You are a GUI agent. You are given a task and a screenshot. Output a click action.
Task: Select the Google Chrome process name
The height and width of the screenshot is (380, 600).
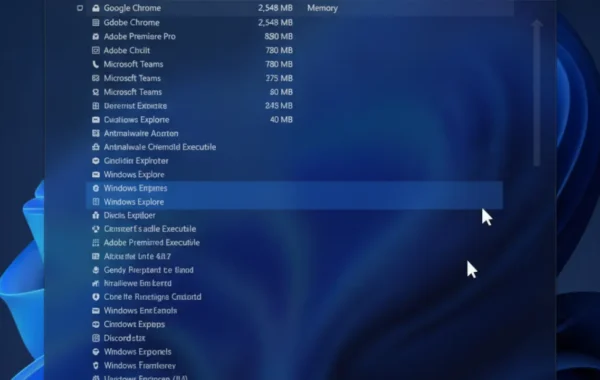(x=132, y=8)
